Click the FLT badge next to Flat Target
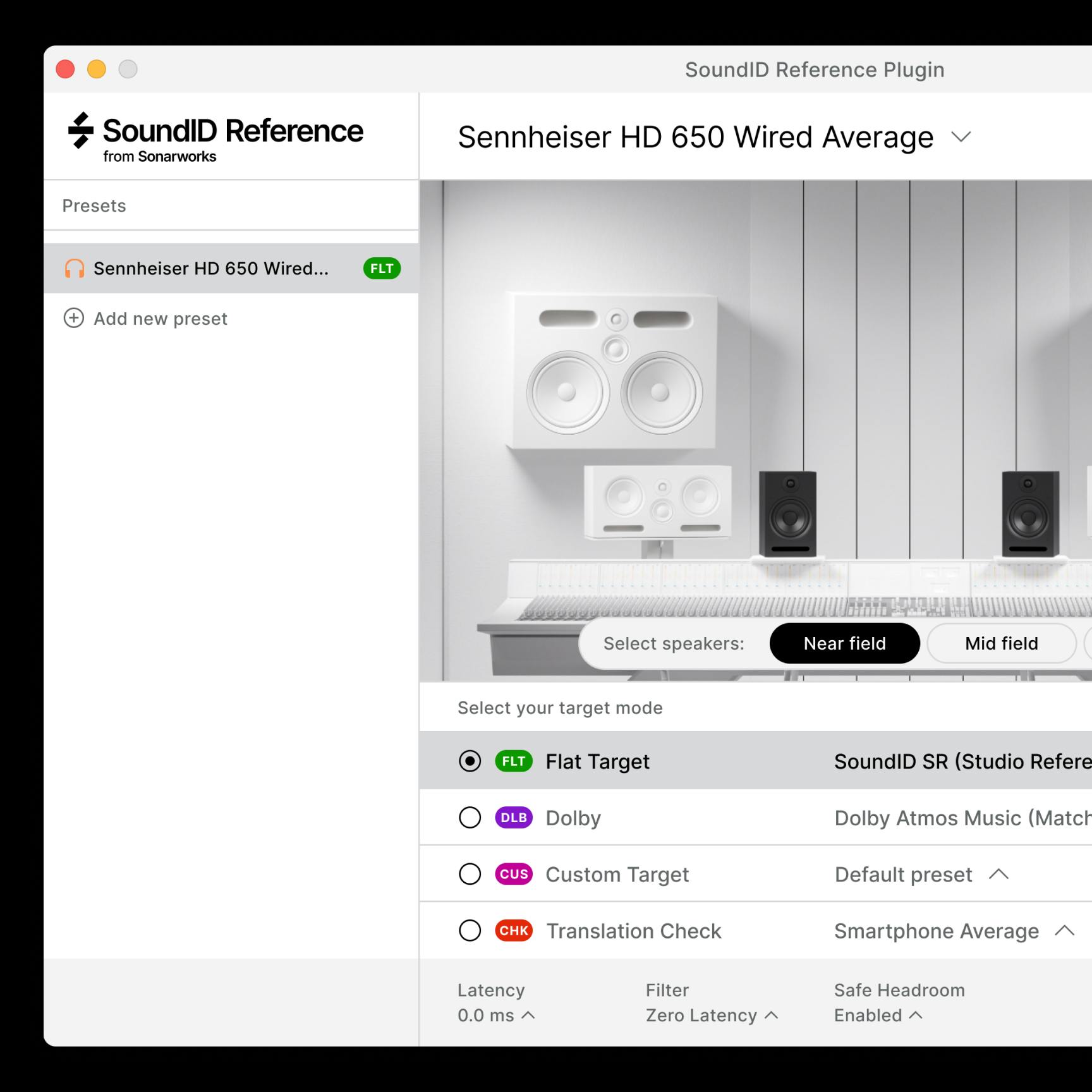 click(513, 761)
